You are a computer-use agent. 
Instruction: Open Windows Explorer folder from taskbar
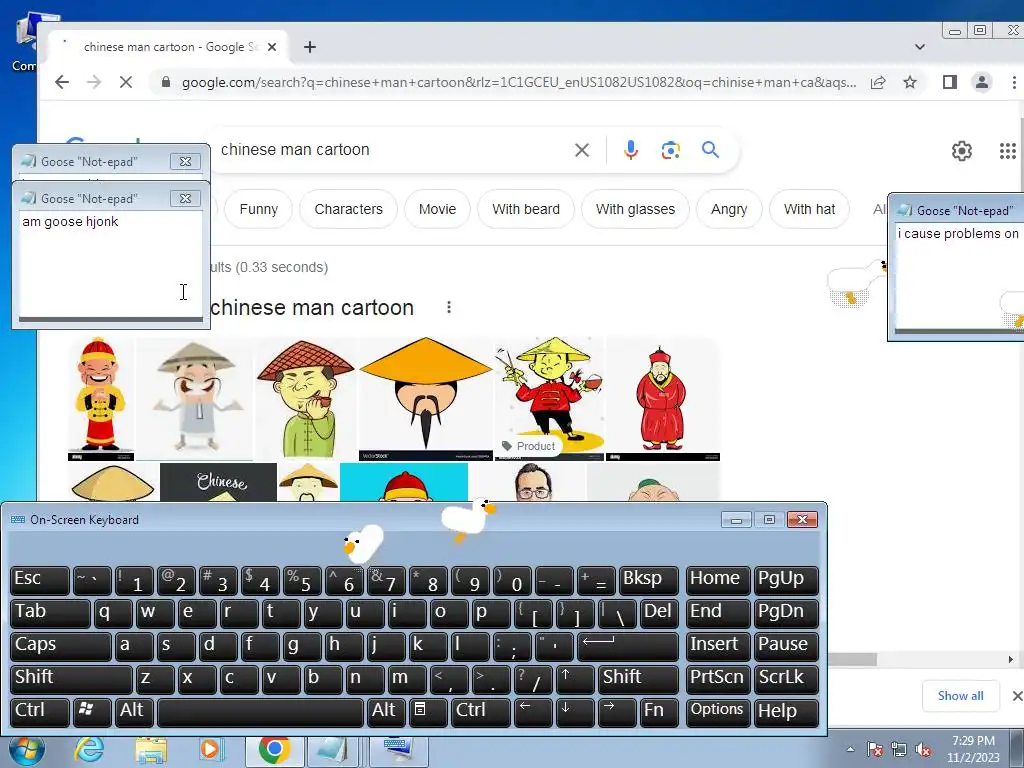point(151,750)
